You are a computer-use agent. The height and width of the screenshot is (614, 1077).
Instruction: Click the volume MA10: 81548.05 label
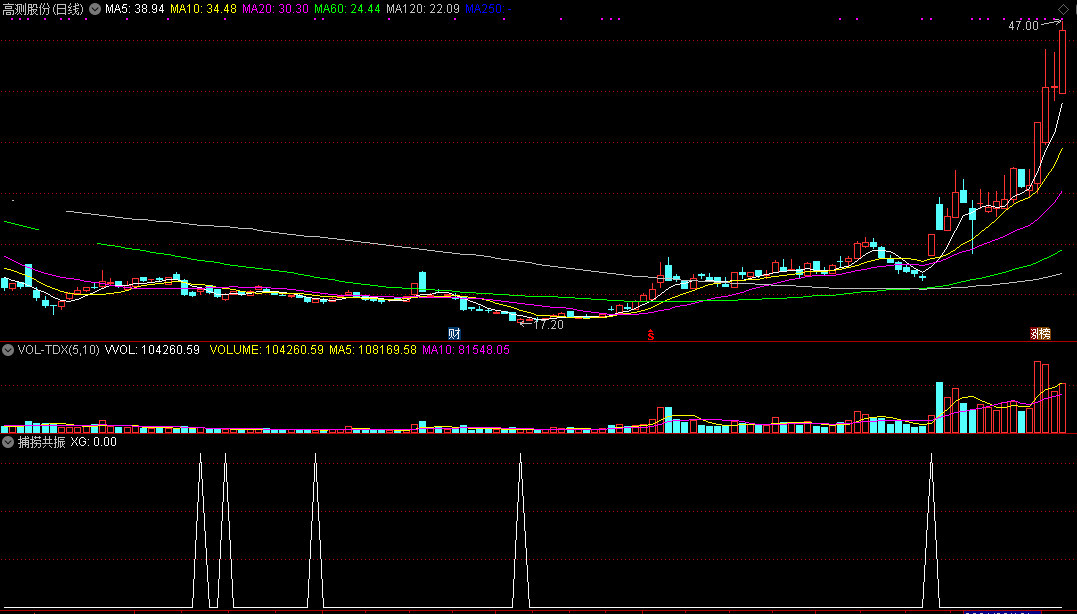(466, 350)
